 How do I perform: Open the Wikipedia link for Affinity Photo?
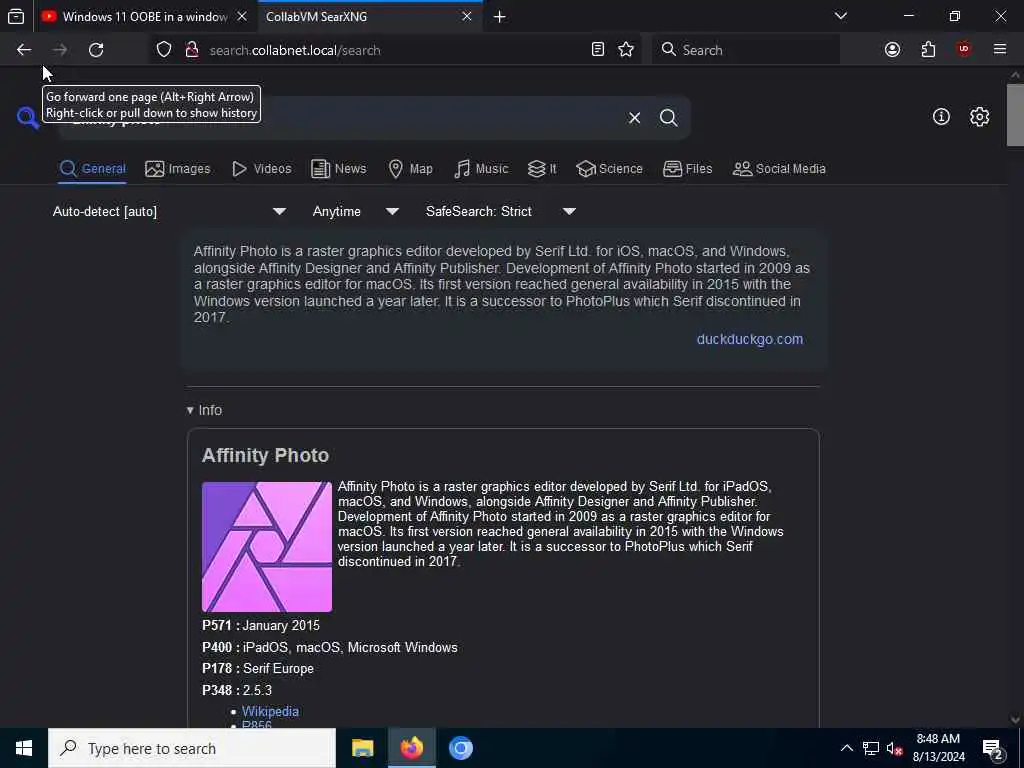coord(270,711)
